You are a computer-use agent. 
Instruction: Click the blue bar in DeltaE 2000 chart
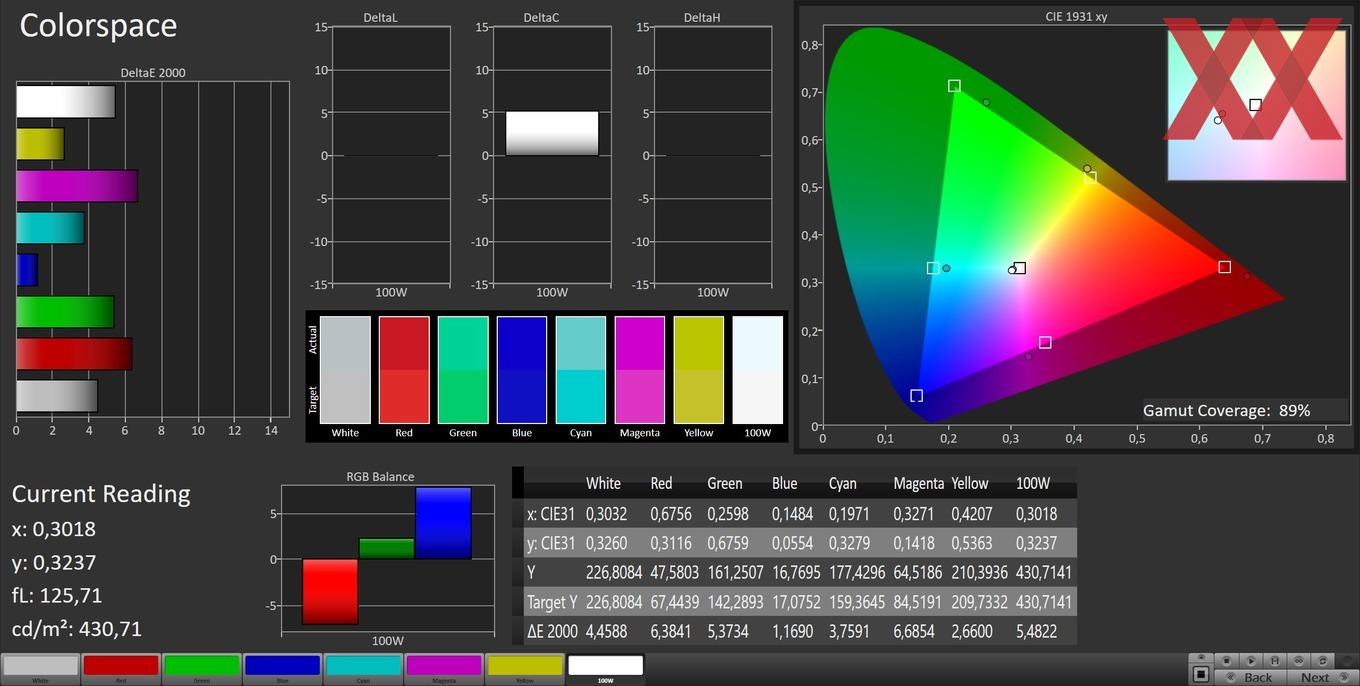[x=27, y=270]
